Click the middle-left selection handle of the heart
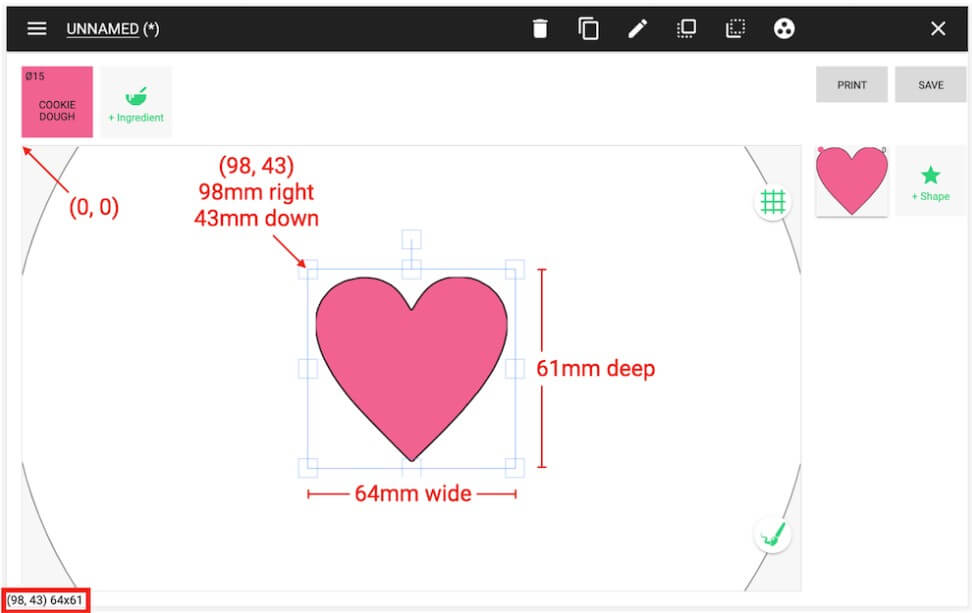The height and width of the screenshot is (613, 972). pyautogui.click(x=308, y=369)
